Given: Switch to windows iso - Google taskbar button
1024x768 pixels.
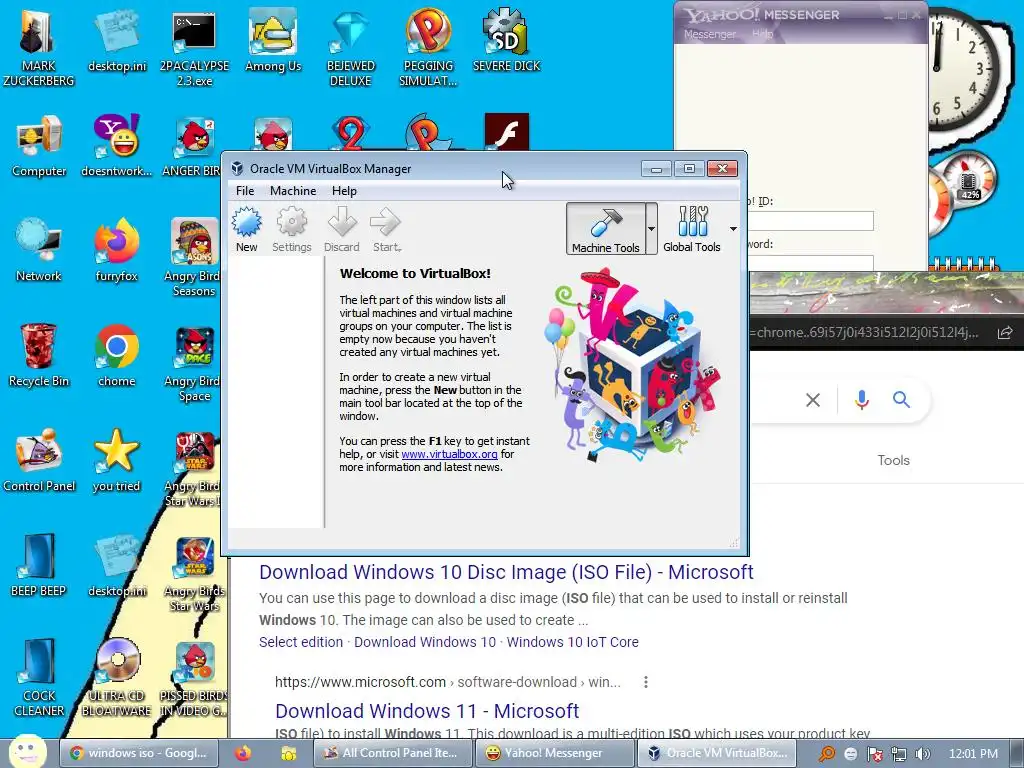Looking at the screenshot, I should coord(139,753).
